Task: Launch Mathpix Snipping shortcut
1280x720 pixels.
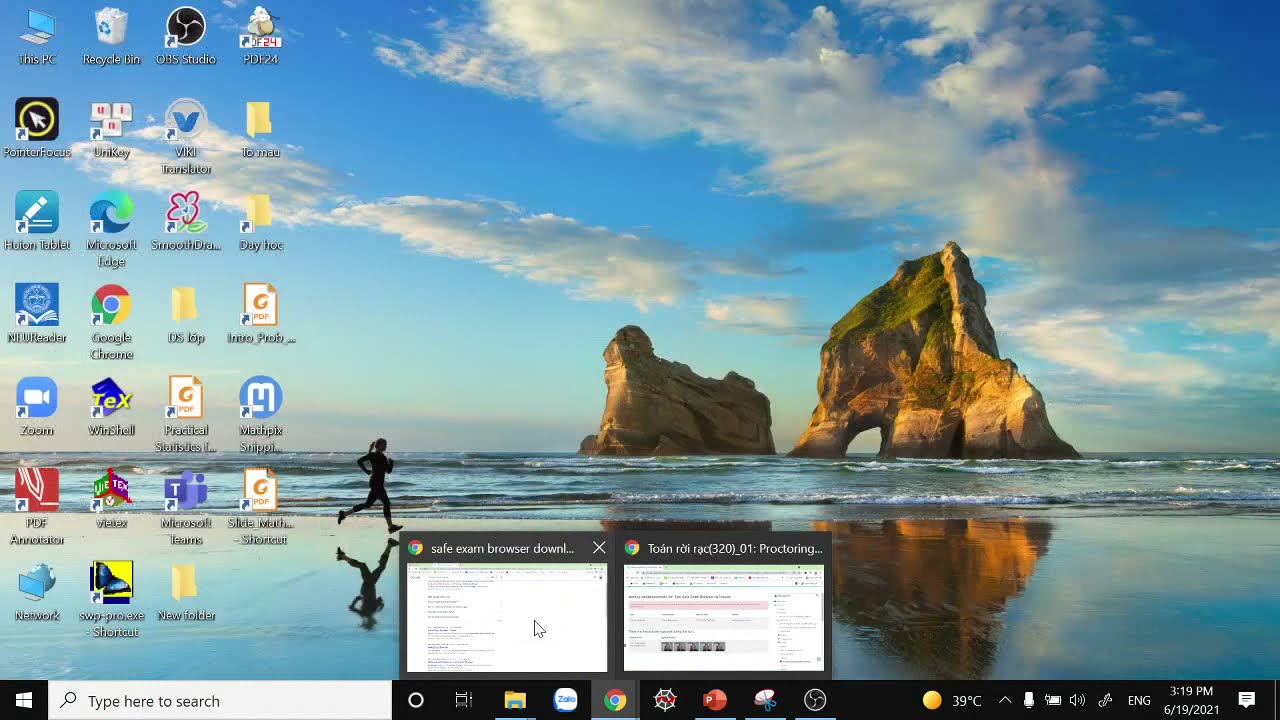Action: (x=260, y=415)
